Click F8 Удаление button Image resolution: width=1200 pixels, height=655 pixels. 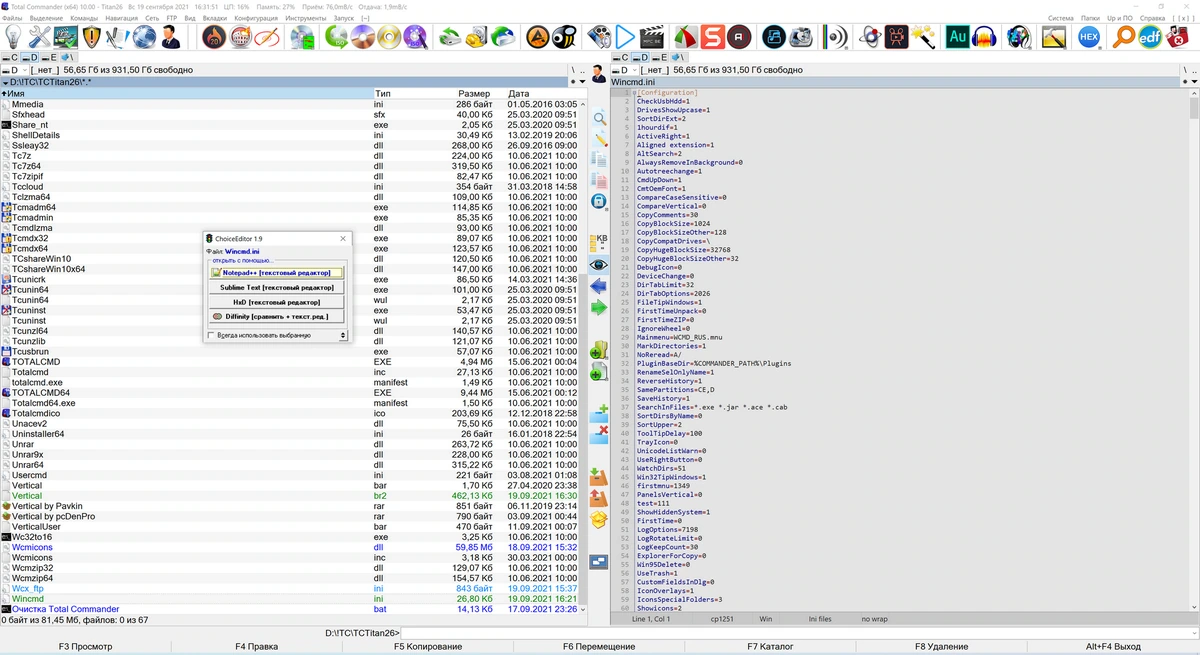(x=941, y=647)
